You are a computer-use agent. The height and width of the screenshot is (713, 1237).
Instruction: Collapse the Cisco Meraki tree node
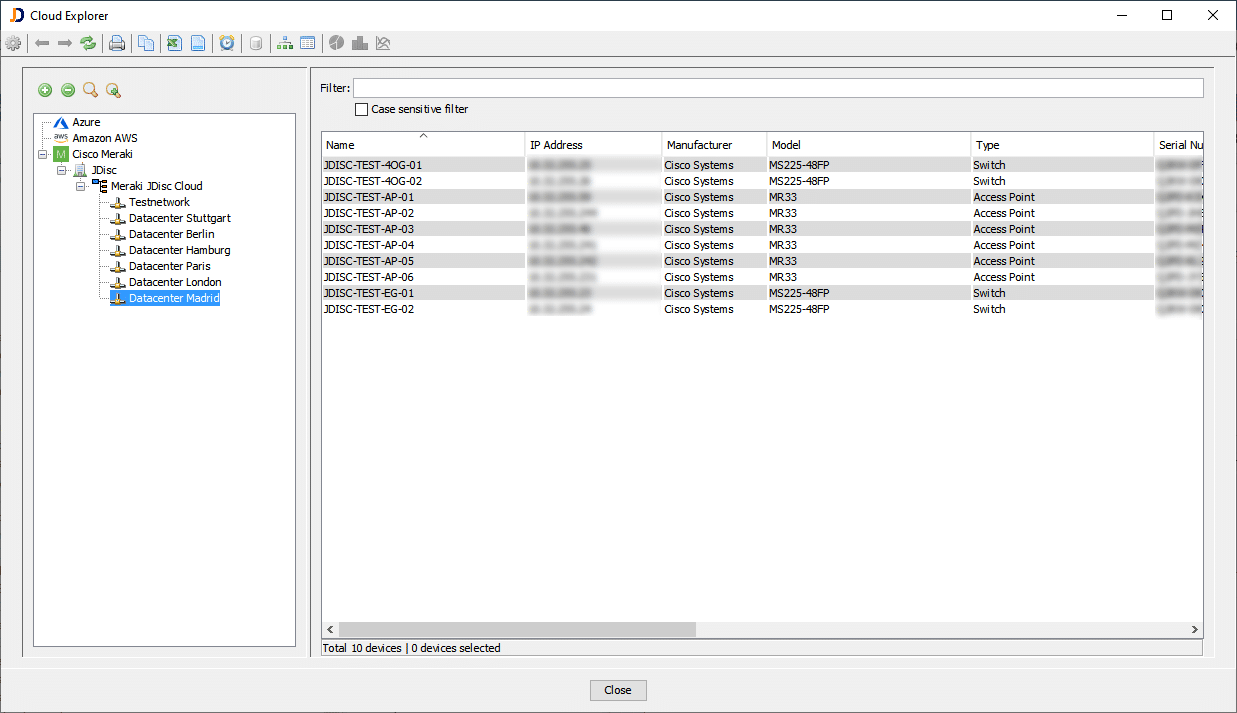43,154
